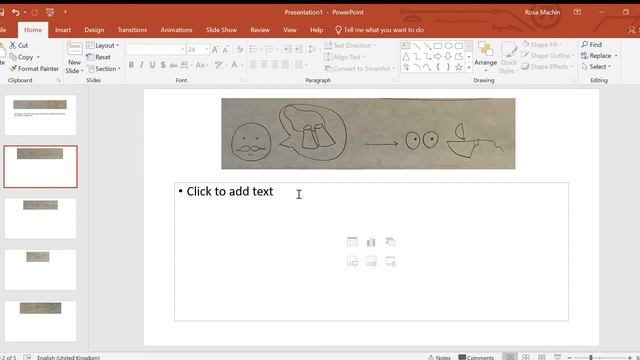Click Increase Font Size icon
The width and height of the screenshot is (640, 360).
point(215,49)
